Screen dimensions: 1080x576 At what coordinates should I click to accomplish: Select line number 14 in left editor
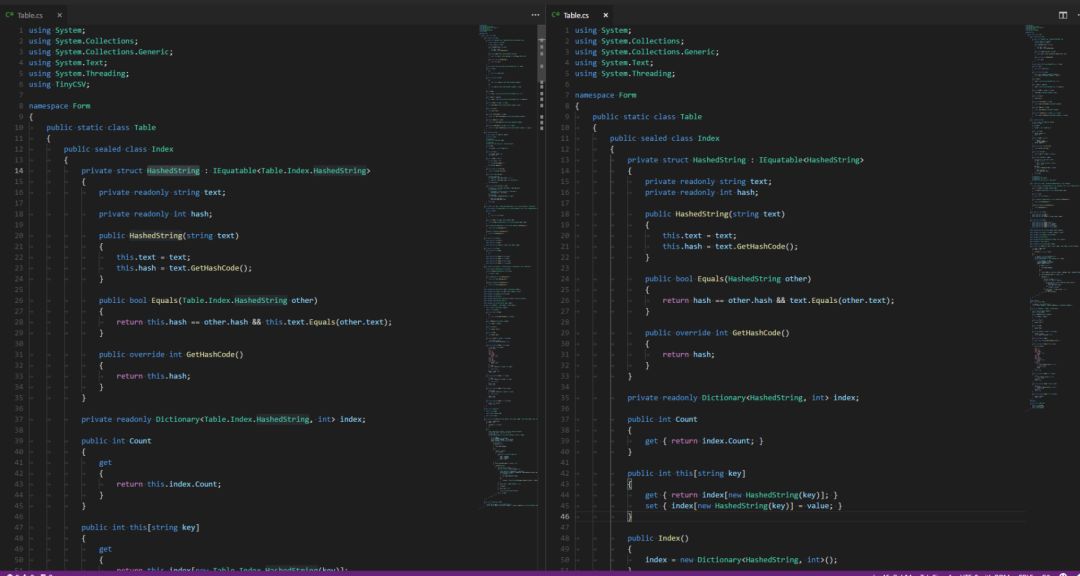tap(19, 171)
